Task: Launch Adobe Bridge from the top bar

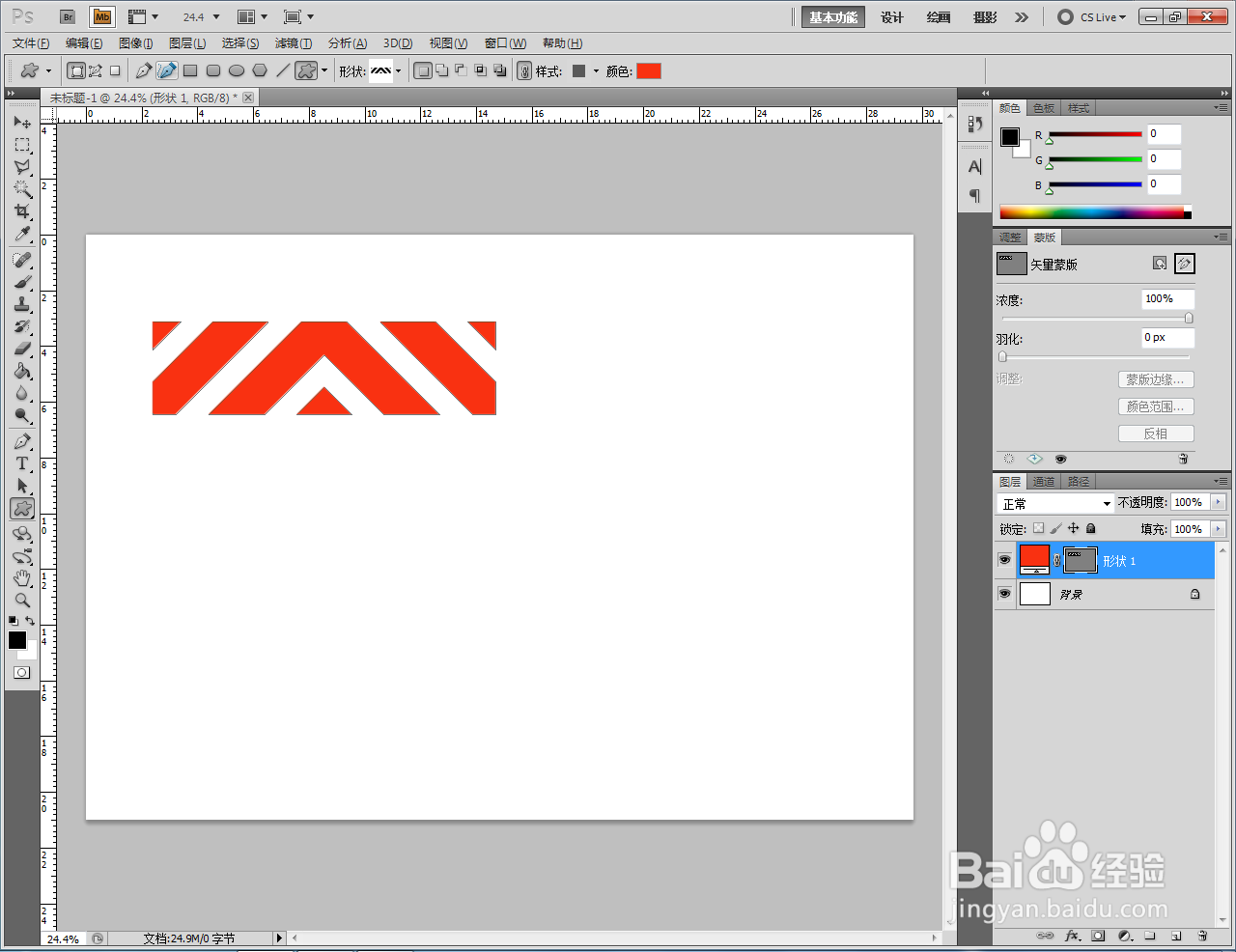Action: click(x=68, y=17)
